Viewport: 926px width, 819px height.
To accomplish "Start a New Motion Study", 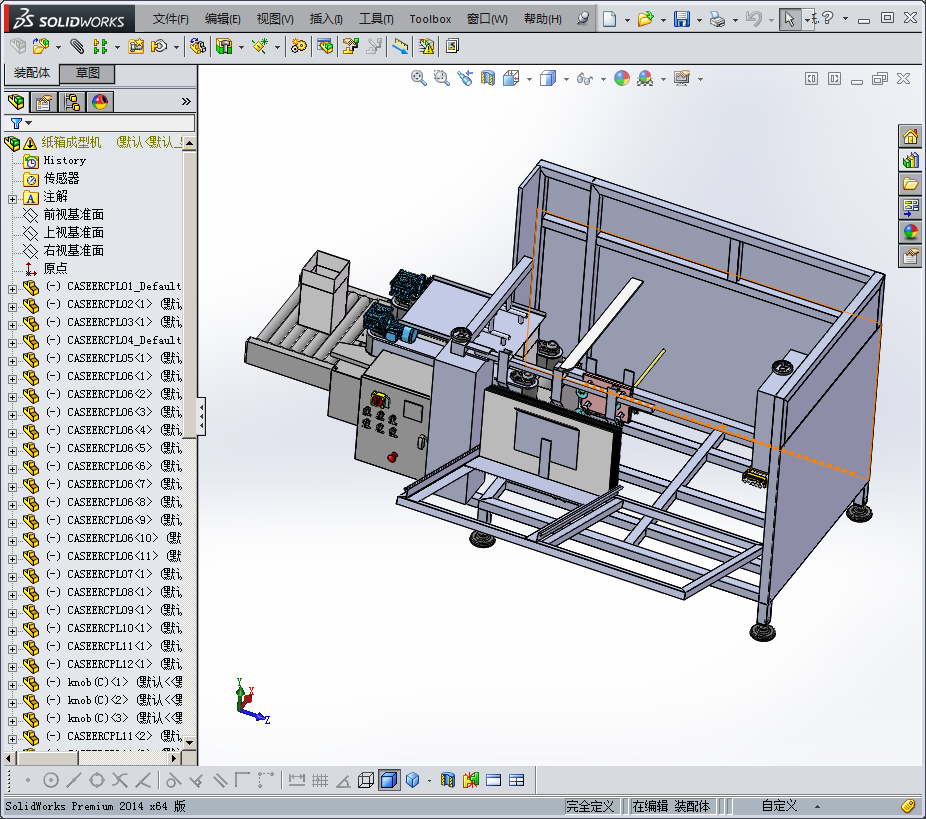I will [x=299, y=46].
